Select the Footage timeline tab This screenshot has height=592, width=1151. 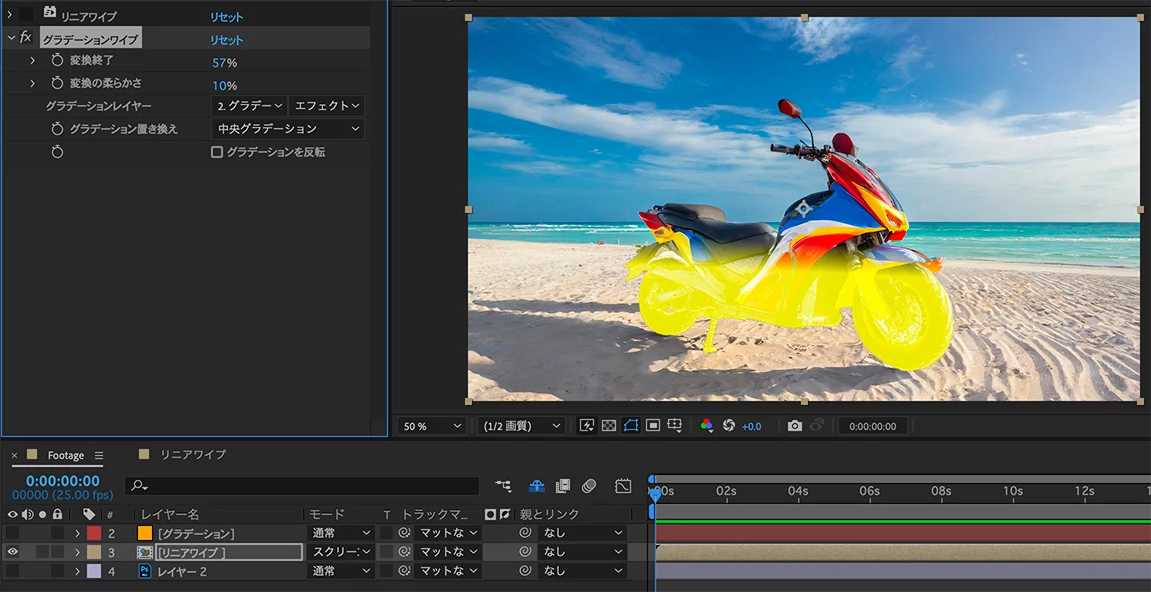tap(66, 456)
